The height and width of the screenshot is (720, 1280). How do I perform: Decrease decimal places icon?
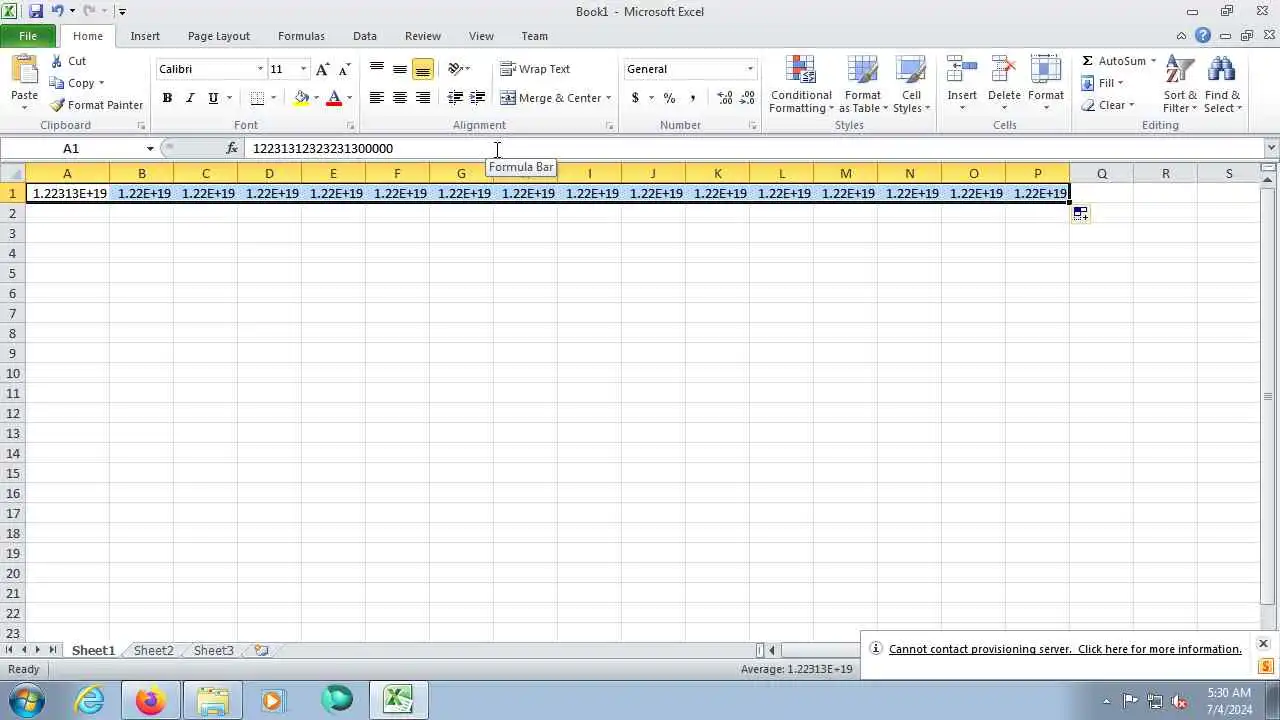tap(748, 98)
